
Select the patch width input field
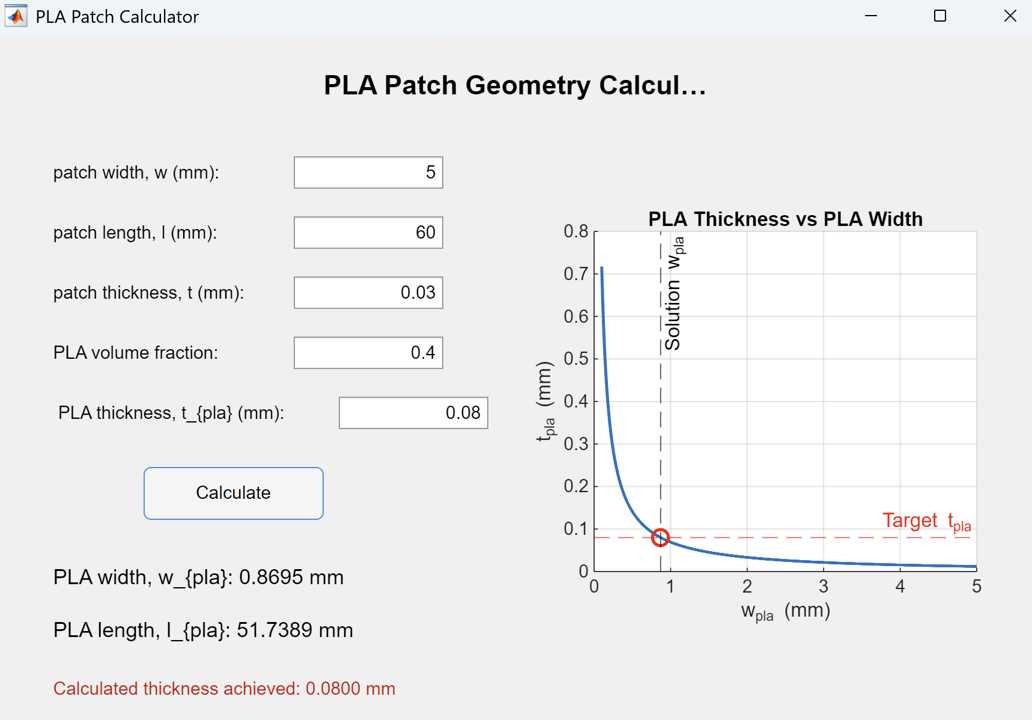369,172
